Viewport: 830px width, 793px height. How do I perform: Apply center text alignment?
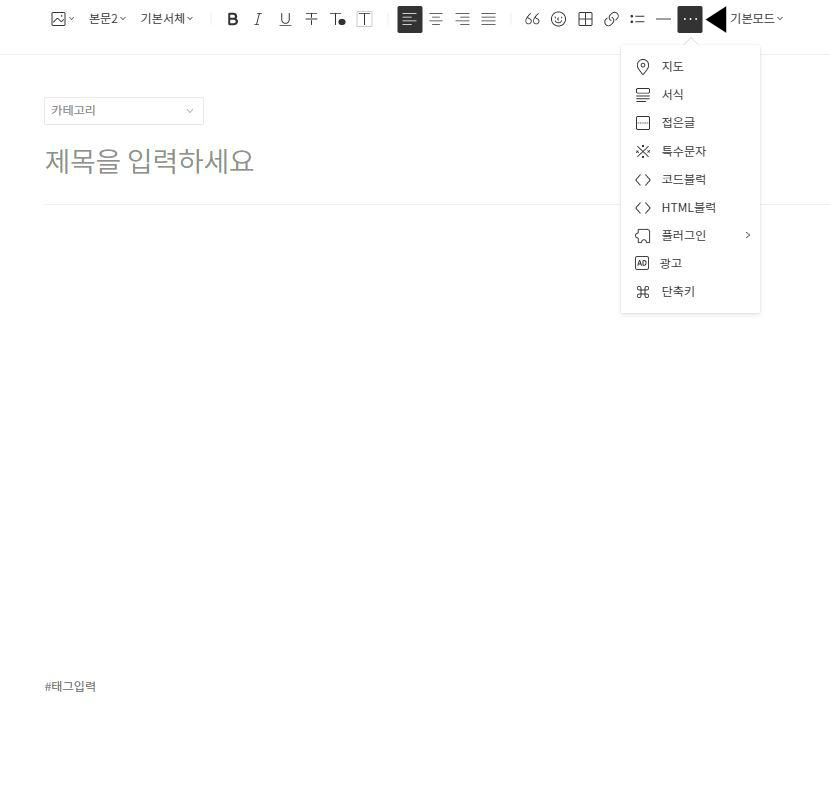[436, 19]
